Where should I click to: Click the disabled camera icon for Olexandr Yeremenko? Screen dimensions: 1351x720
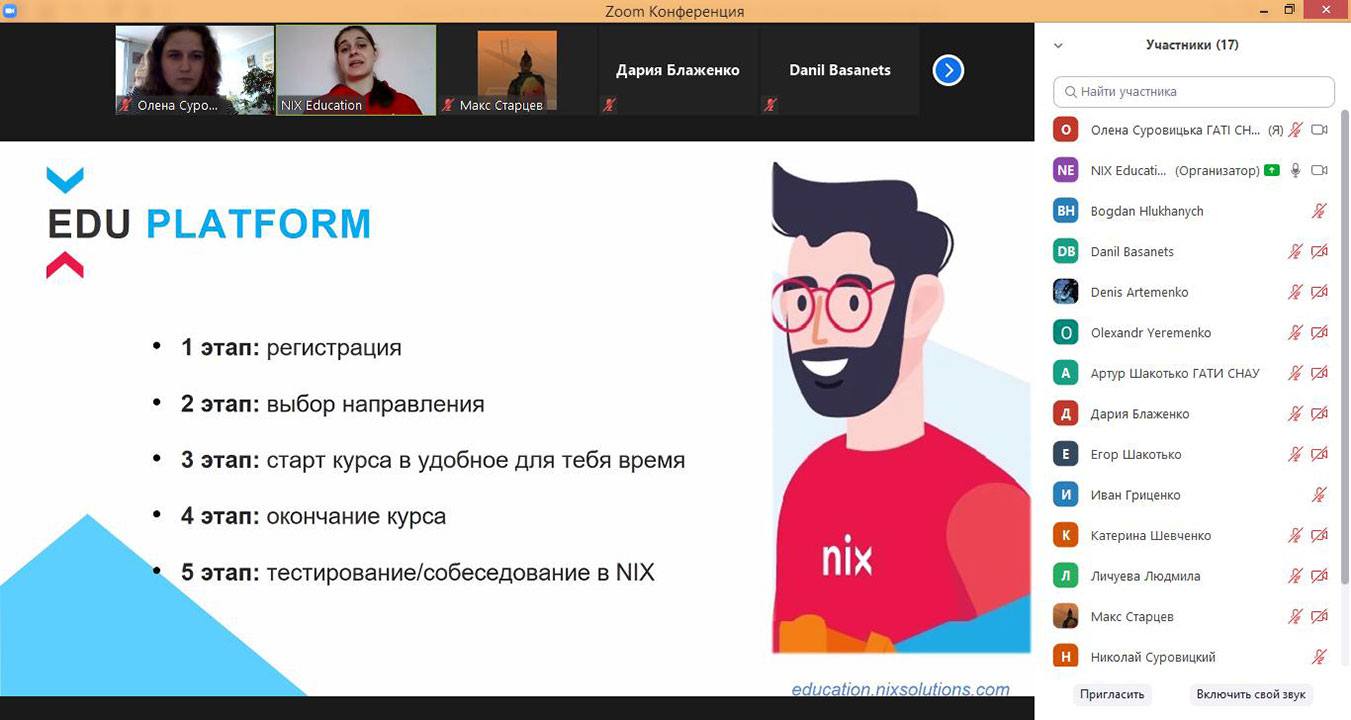(1319, 333)
